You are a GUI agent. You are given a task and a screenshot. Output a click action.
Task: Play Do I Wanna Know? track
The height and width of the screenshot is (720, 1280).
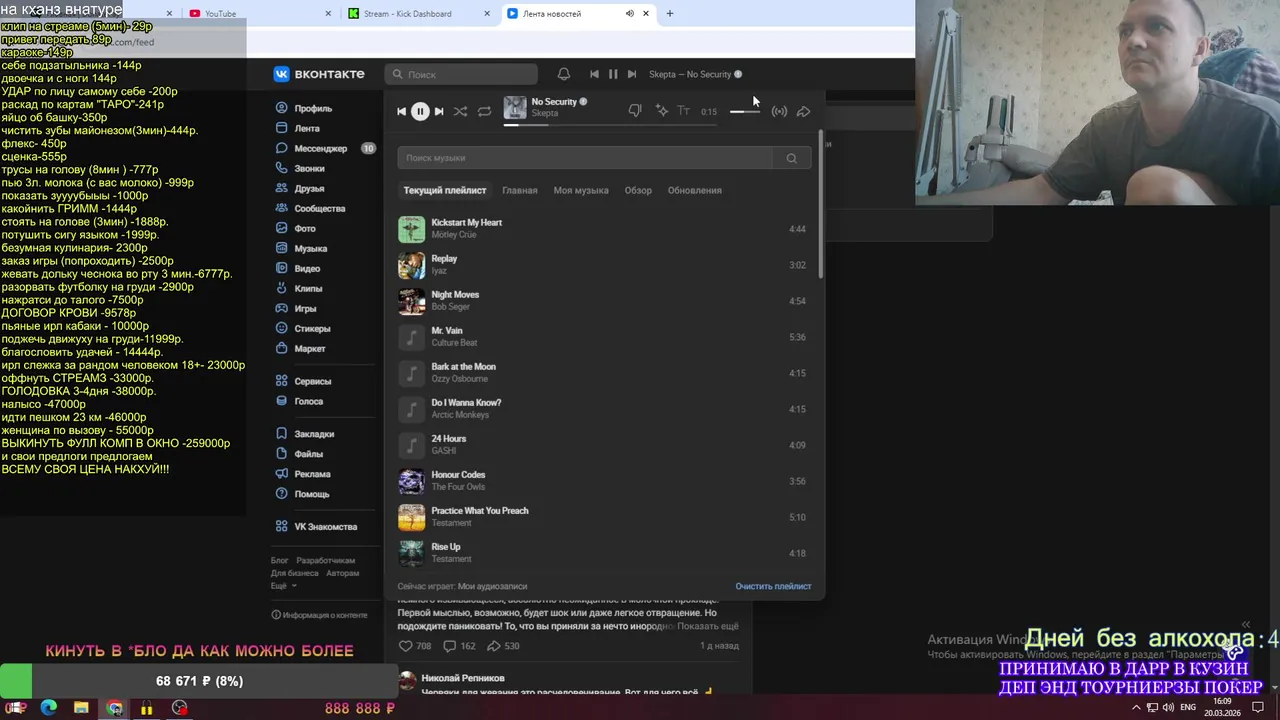[x=604, y=409]
